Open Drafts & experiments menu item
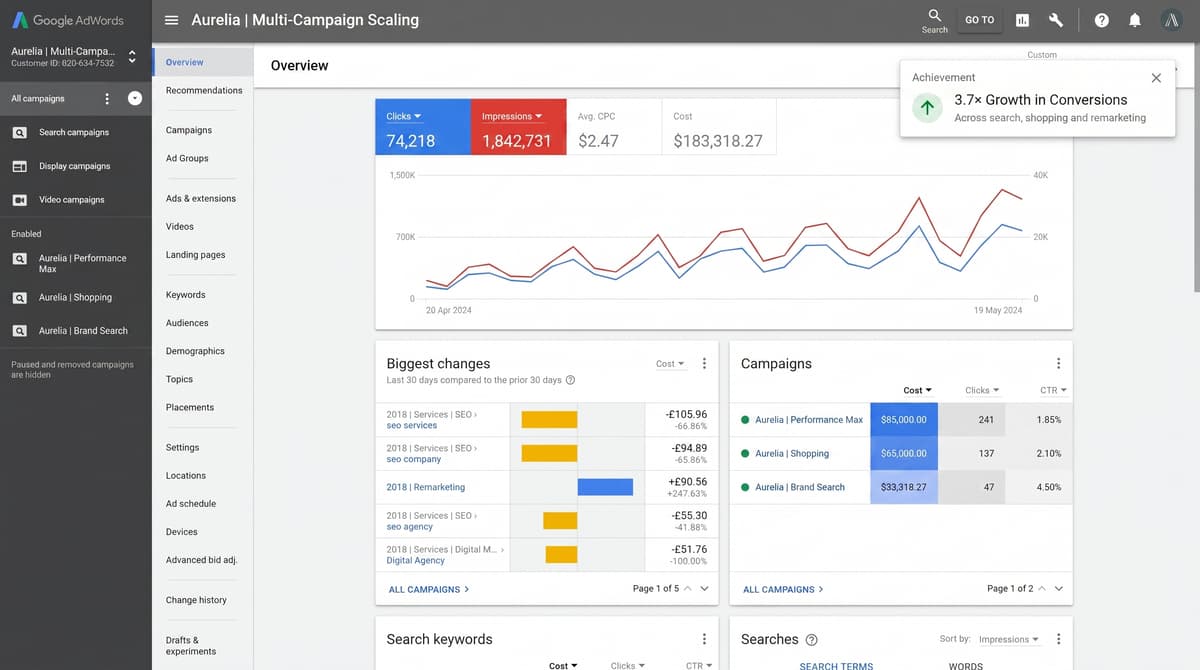This screenshot has height=670, width=1200. [191, 646]
